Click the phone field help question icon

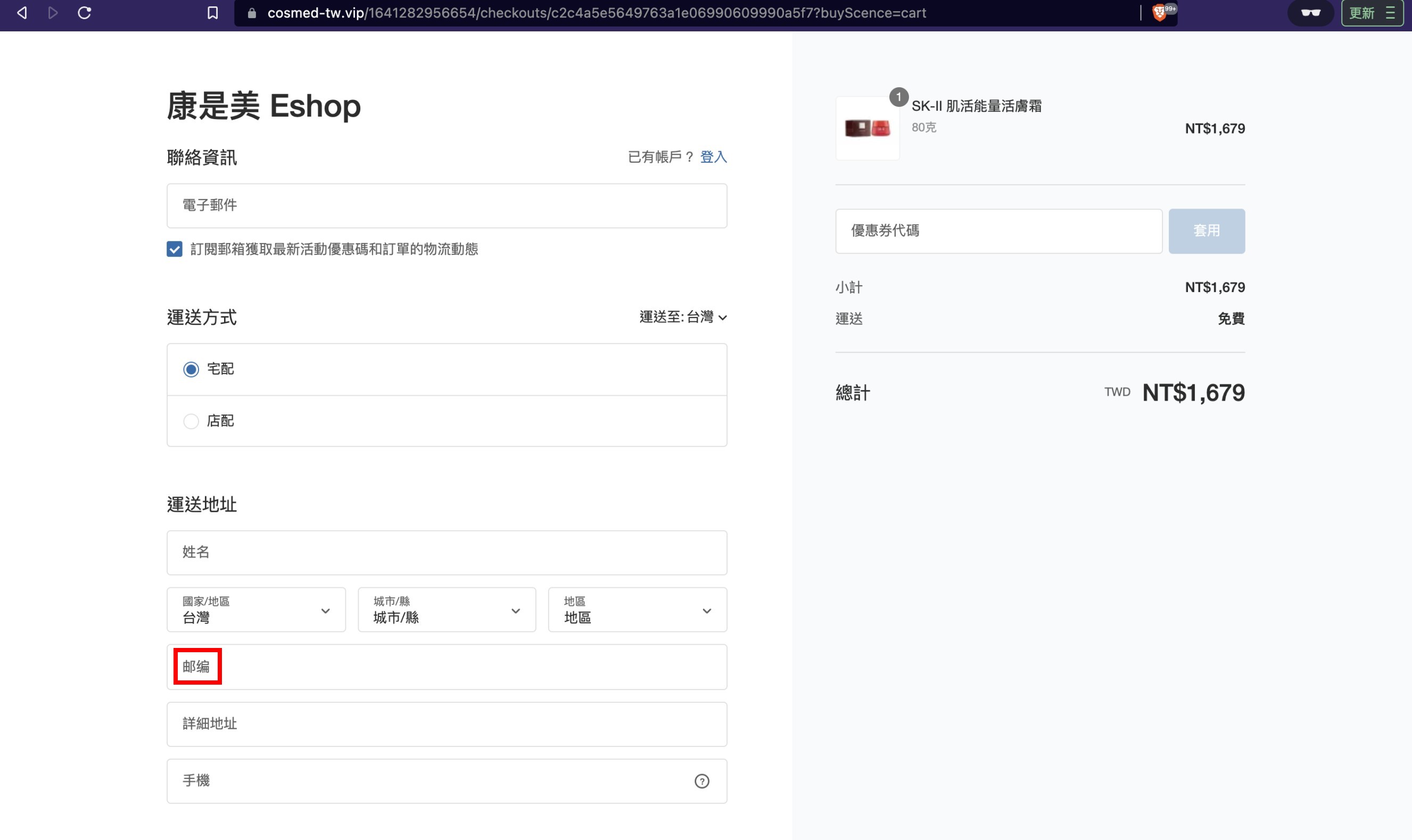(701, 781)
